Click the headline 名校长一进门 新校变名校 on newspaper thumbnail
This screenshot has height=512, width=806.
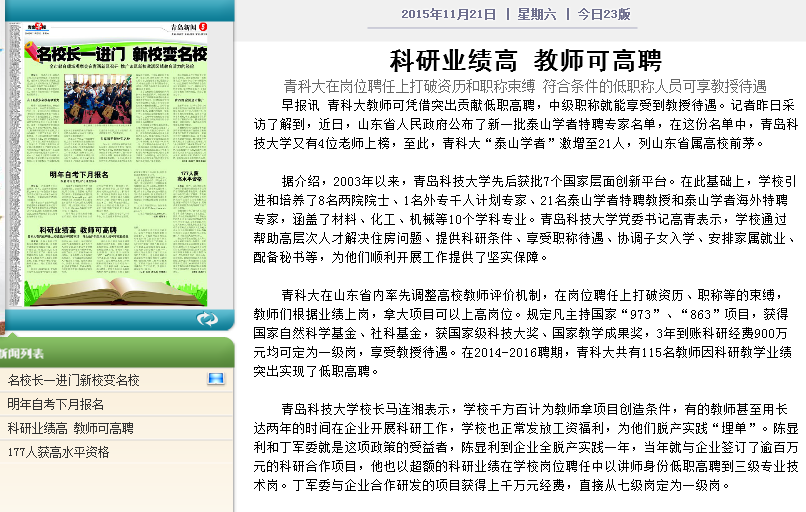click(x=121, y=54)
